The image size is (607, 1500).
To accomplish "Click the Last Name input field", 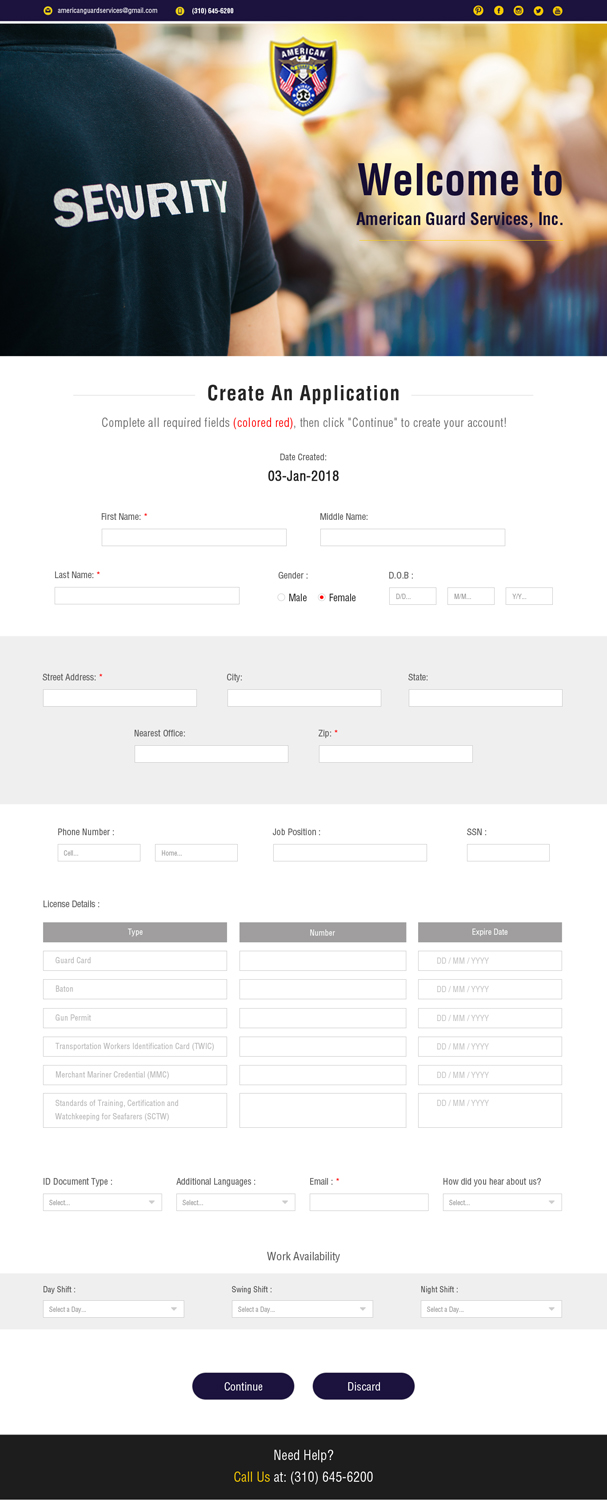I will click(147, 596).
